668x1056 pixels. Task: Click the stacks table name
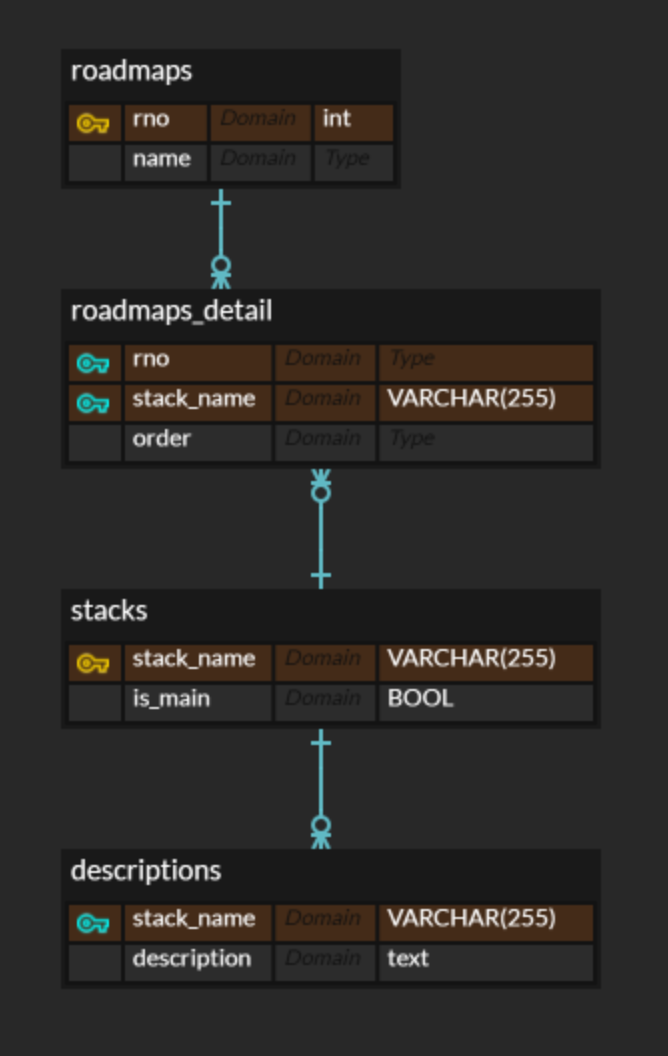109,611
